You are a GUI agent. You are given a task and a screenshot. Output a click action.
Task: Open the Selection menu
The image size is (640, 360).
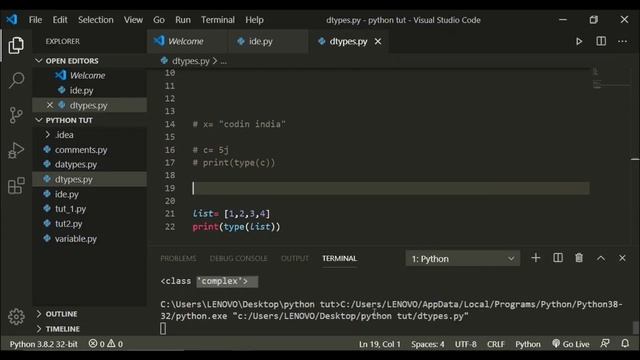pos(96,20)
